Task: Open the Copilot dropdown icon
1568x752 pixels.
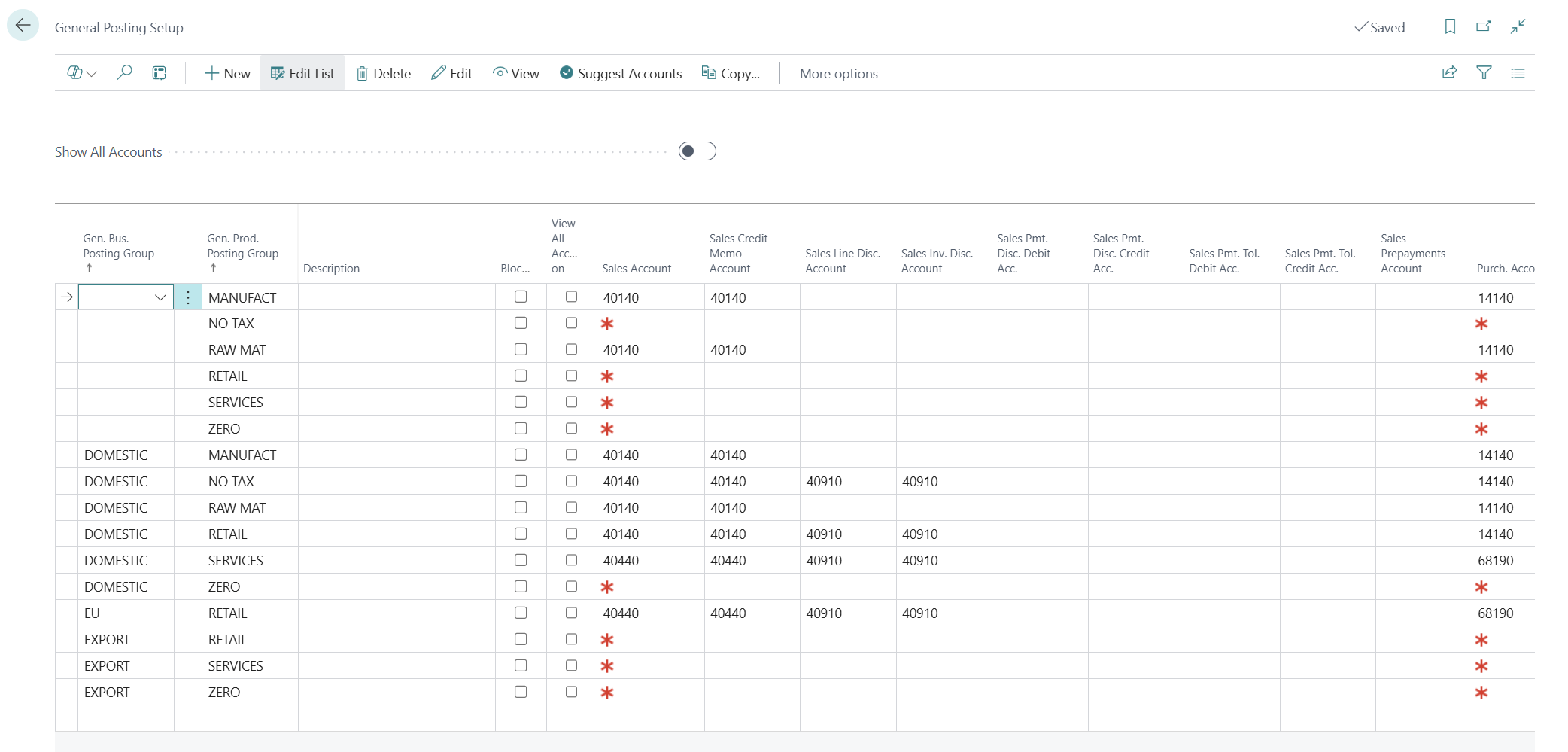Action: click(82, 73)
